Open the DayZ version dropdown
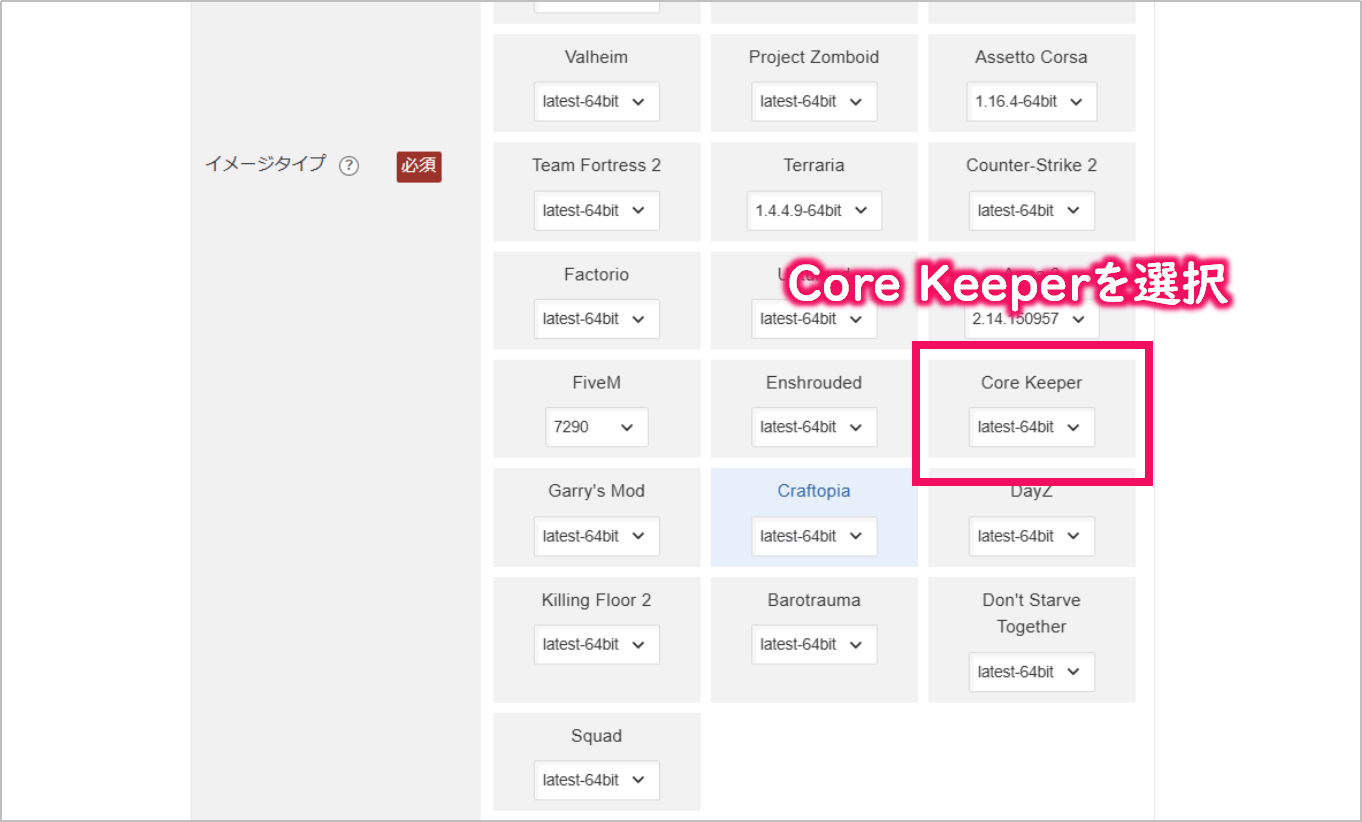This screenshot has width=1362, height=822. (1031, 536)
